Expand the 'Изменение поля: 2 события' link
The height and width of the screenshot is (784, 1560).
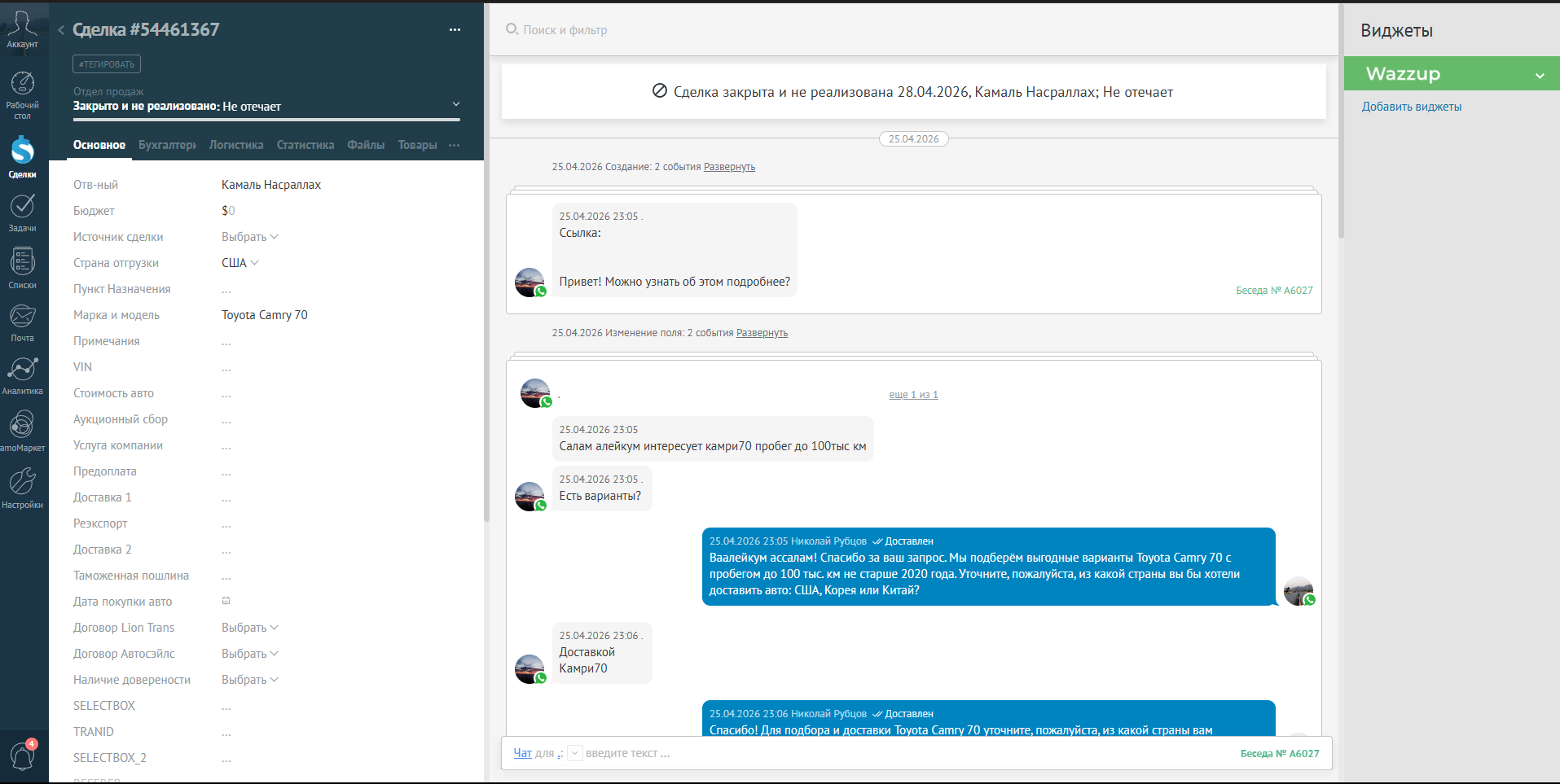click(762, 333)
